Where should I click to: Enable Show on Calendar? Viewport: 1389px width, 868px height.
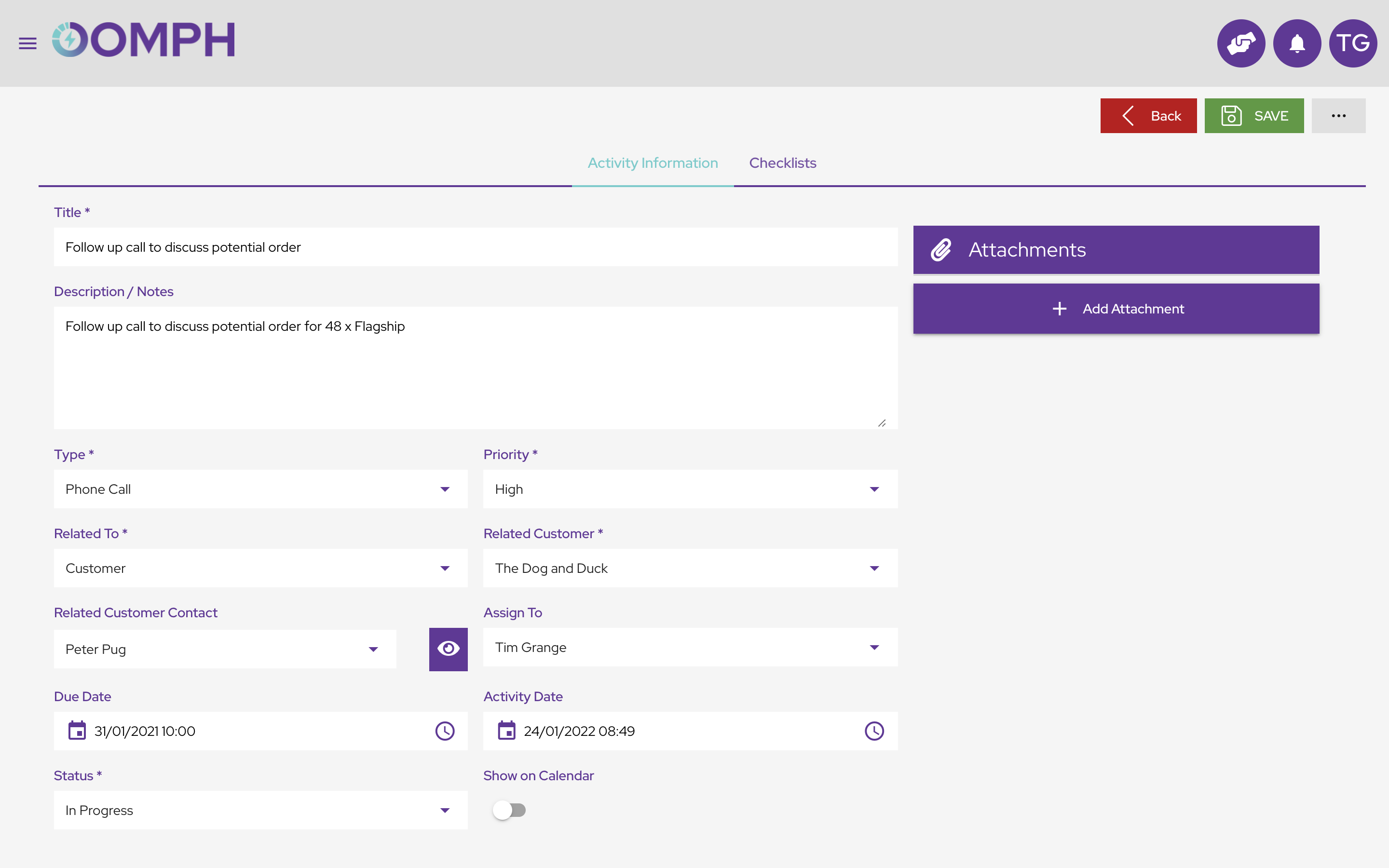pos(510,810)
